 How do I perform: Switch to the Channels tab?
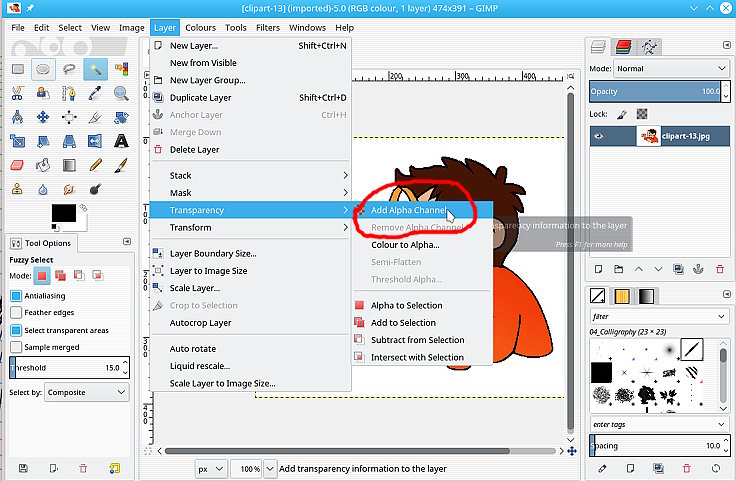click(x=624, y=46)
